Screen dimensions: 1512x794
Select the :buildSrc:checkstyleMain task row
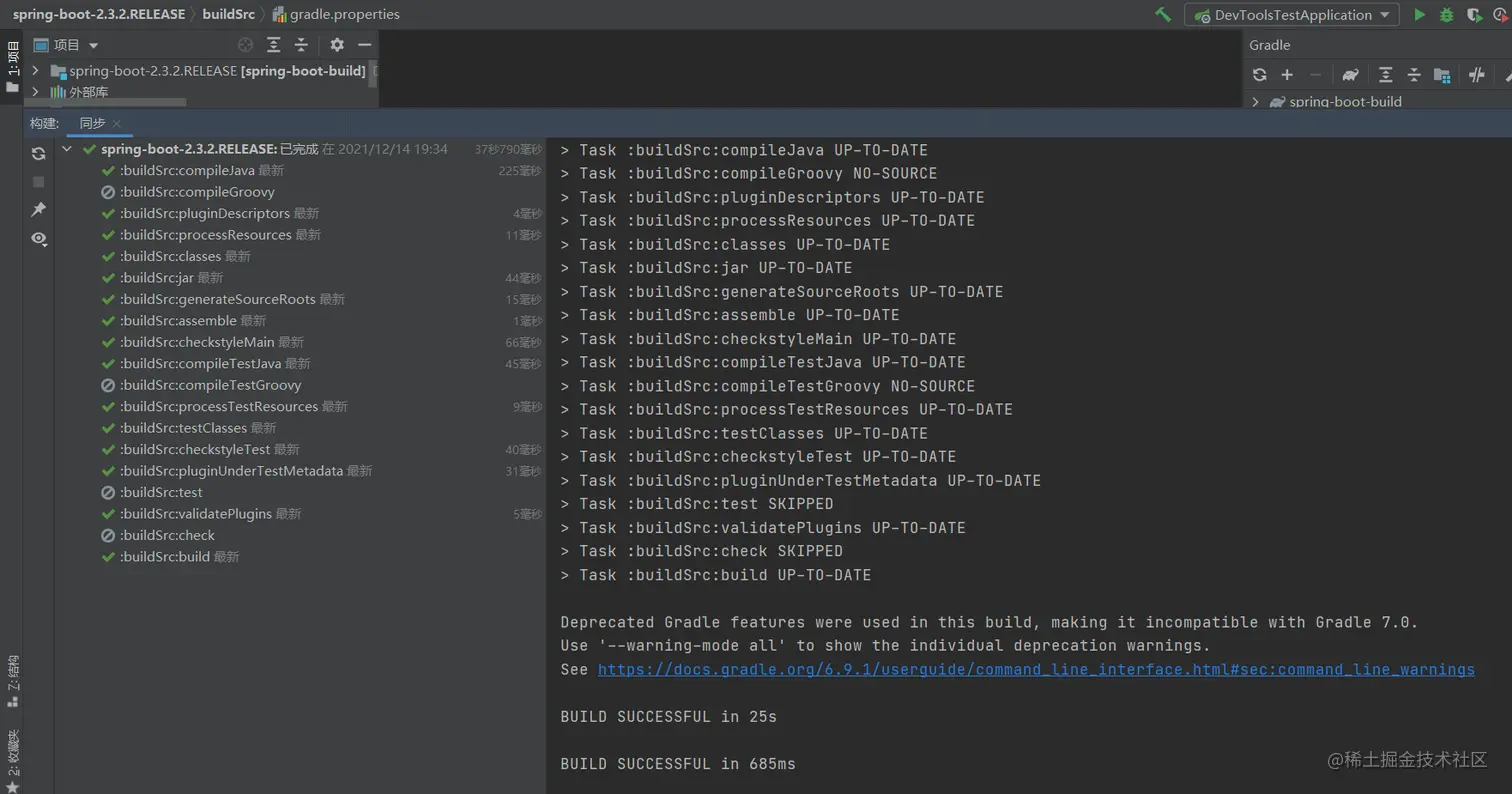click(x=300, y=342)
